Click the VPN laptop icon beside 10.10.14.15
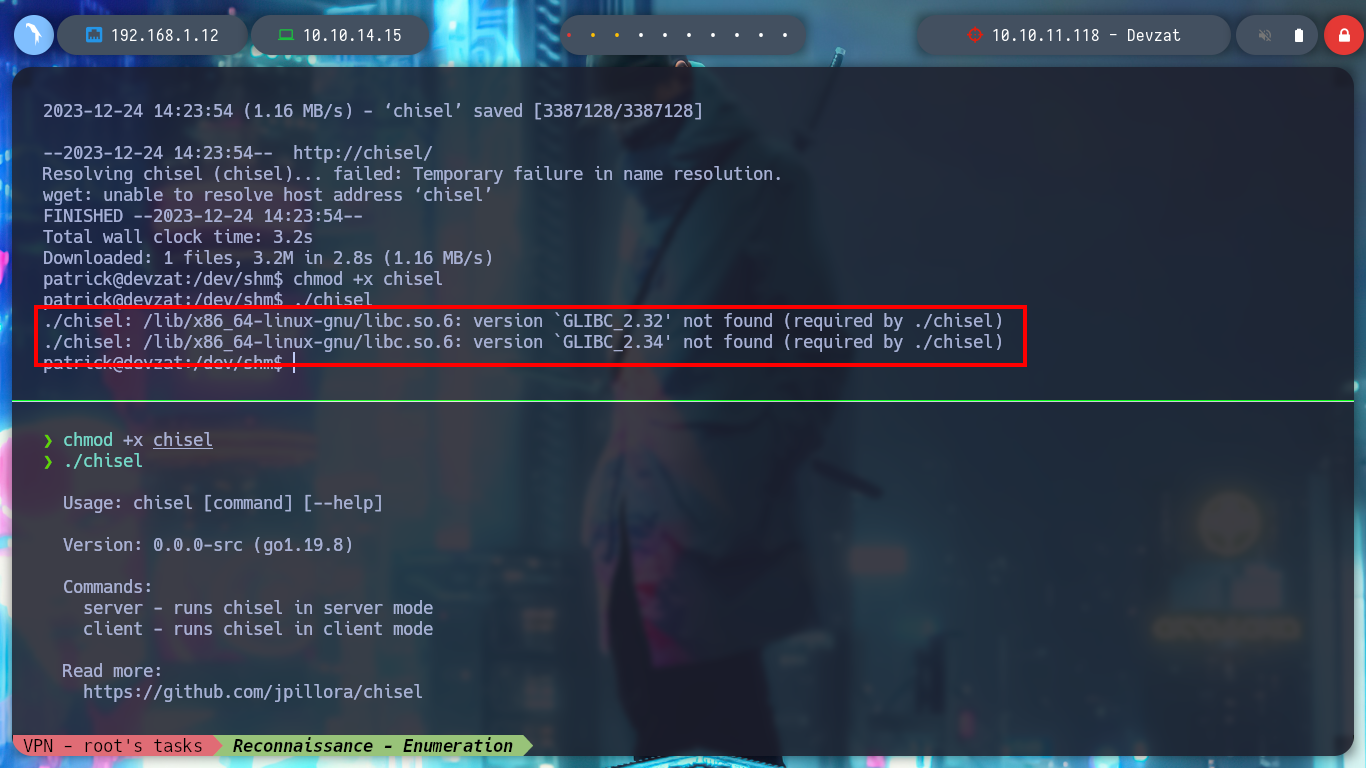The width and height of the screenshot is (1366, 768). [286, 35]
